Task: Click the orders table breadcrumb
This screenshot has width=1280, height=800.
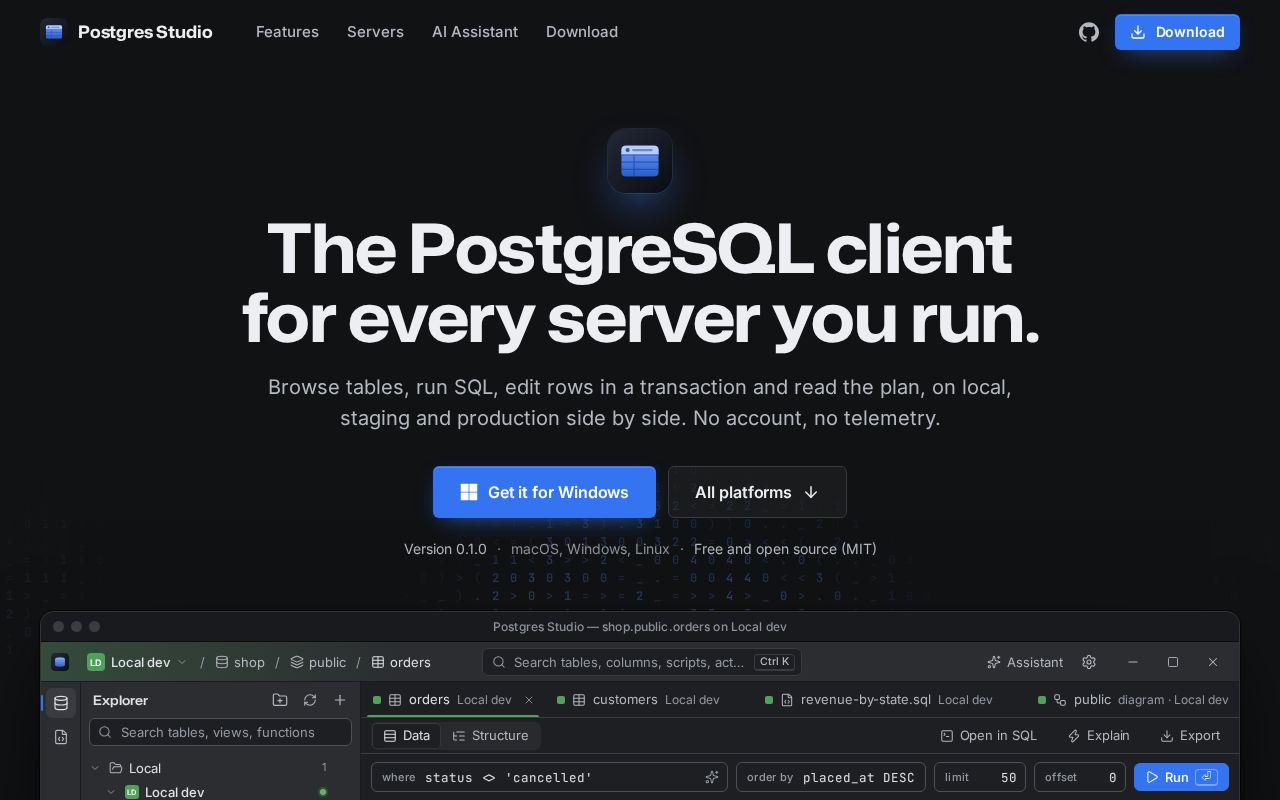Action: coord(401,662)
